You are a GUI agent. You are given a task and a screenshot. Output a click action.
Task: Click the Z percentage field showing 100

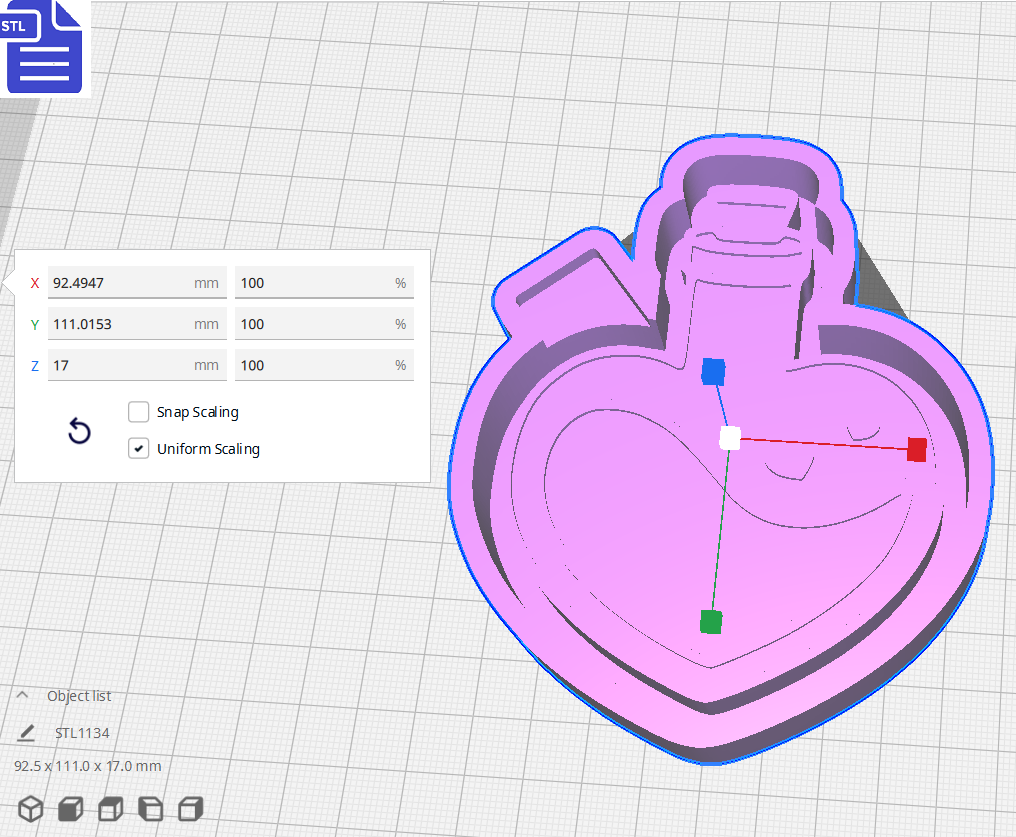[324, 365]
